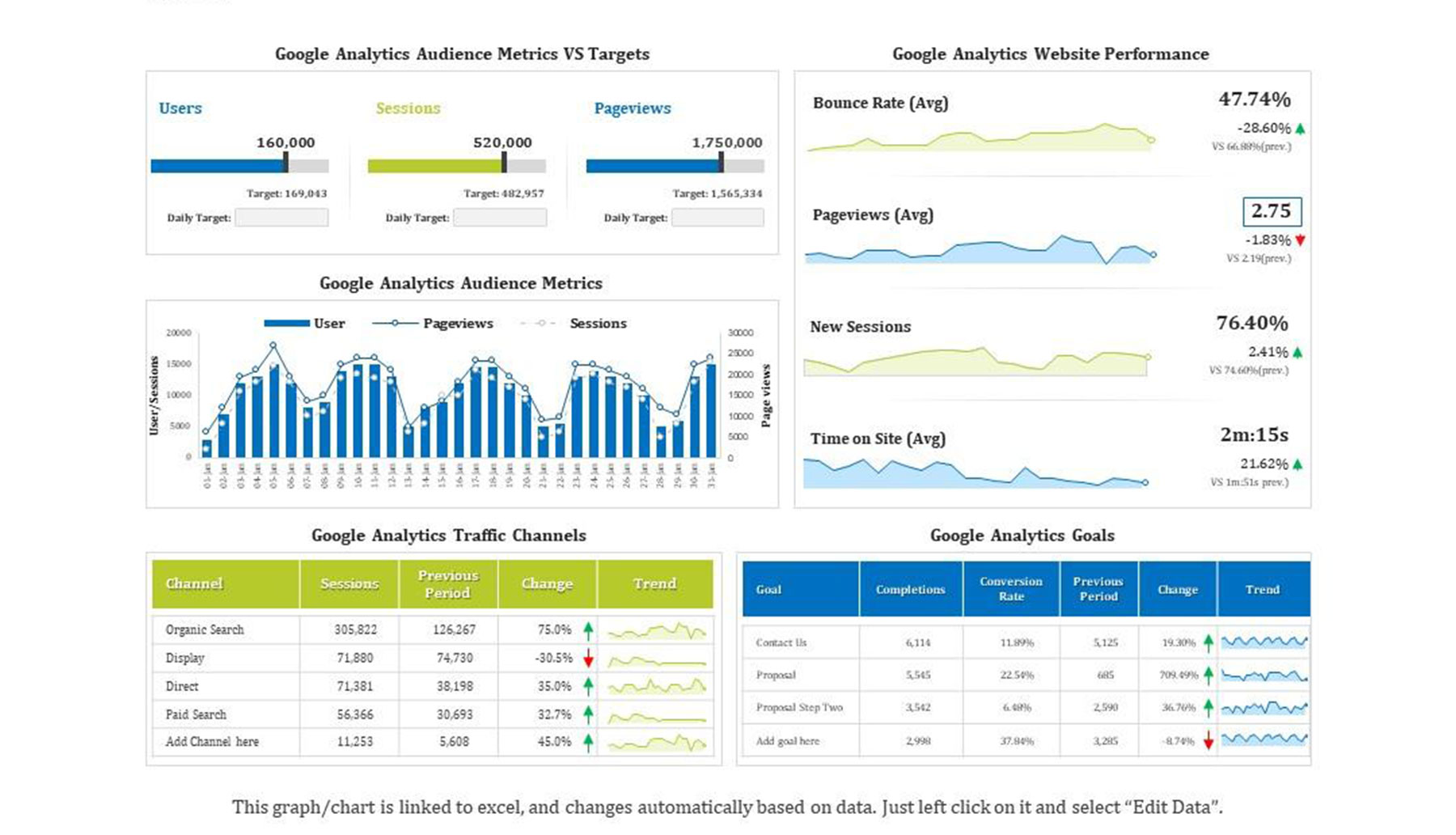Click the red down arrow in Display row

(x=588, y=659)
